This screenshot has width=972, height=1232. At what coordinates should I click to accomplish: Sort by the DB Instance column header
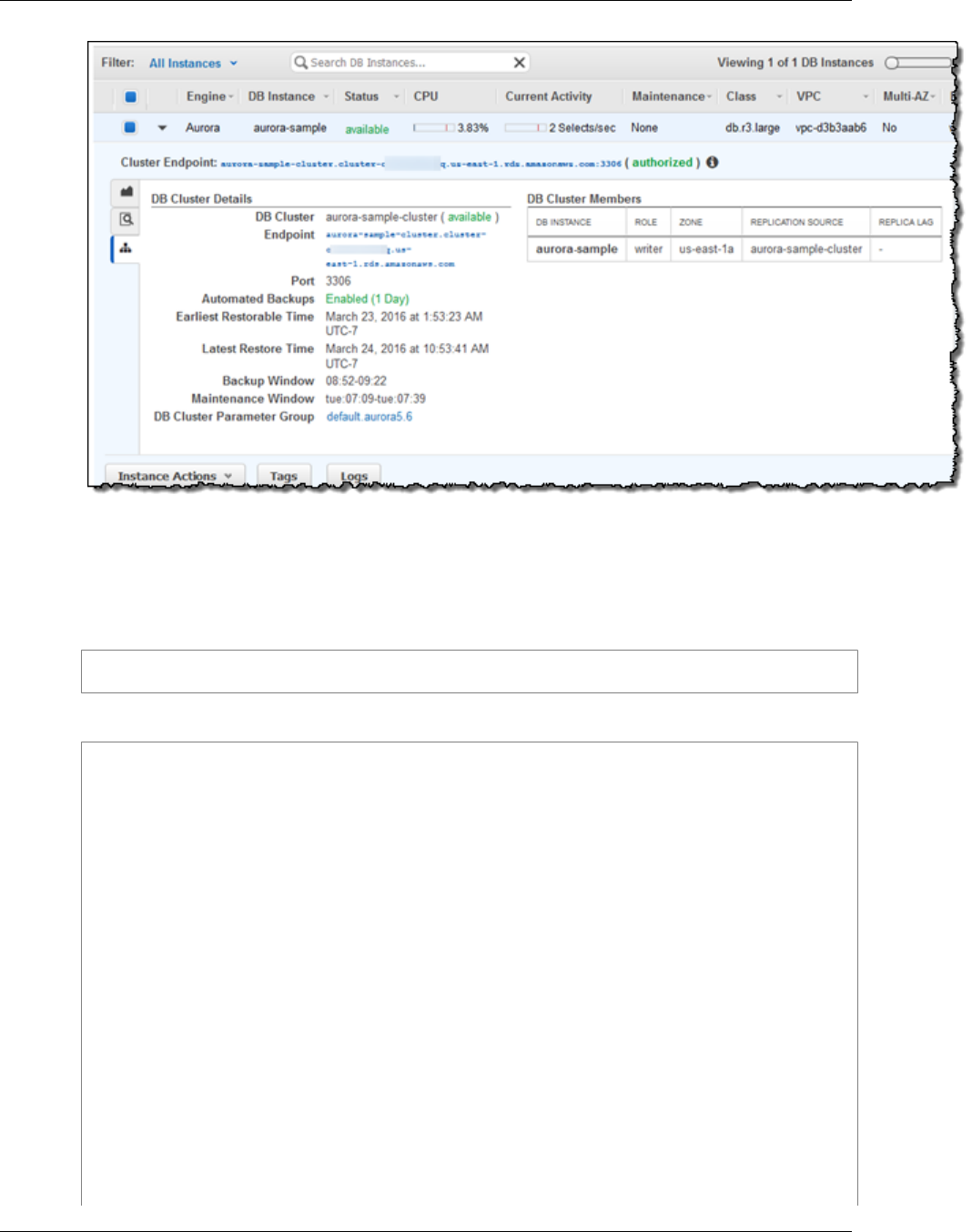pyautogui.click(x=289, y=96)
